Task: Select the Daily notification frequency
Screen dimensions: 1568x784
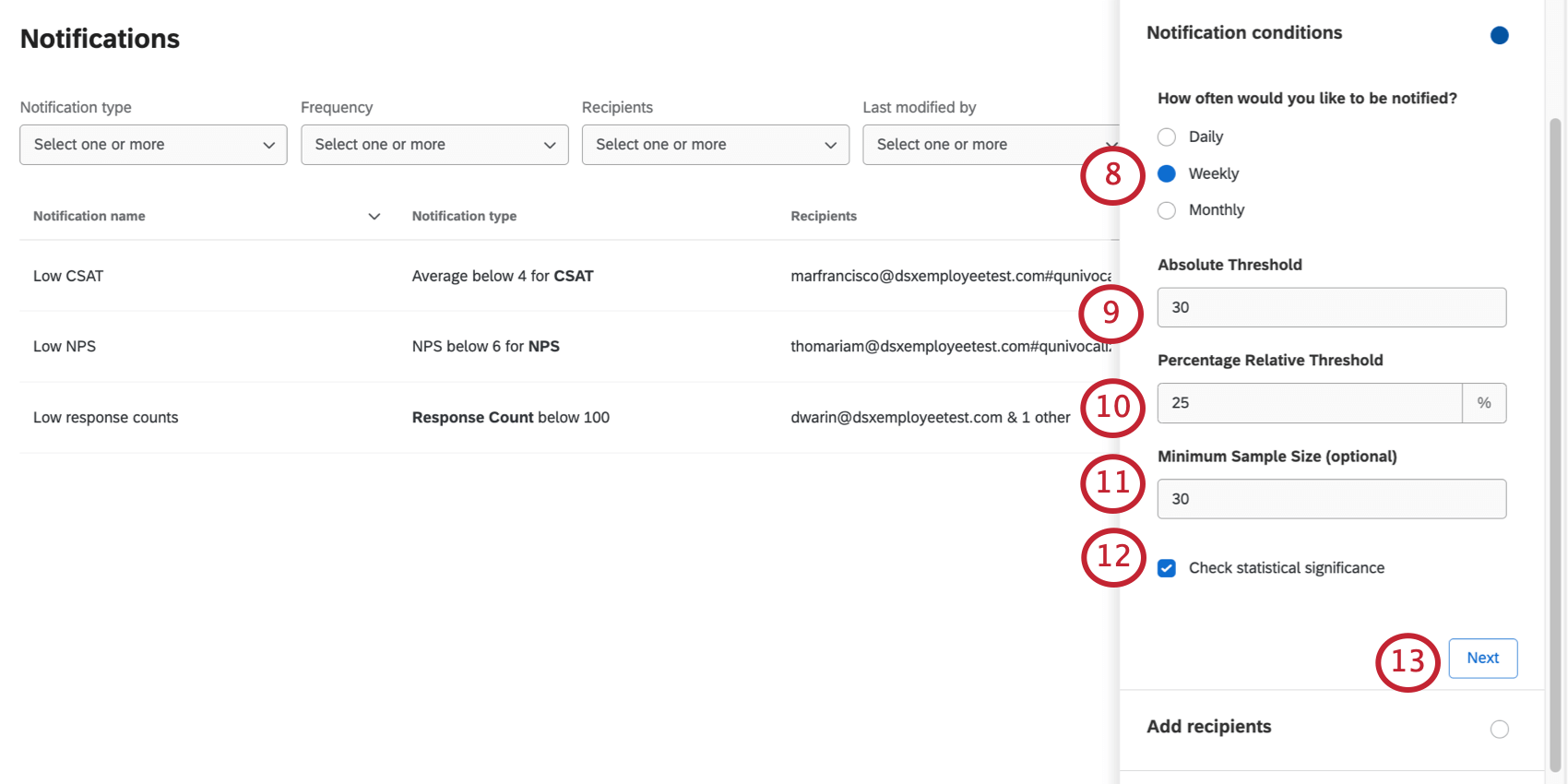Action: [1167, 137]
